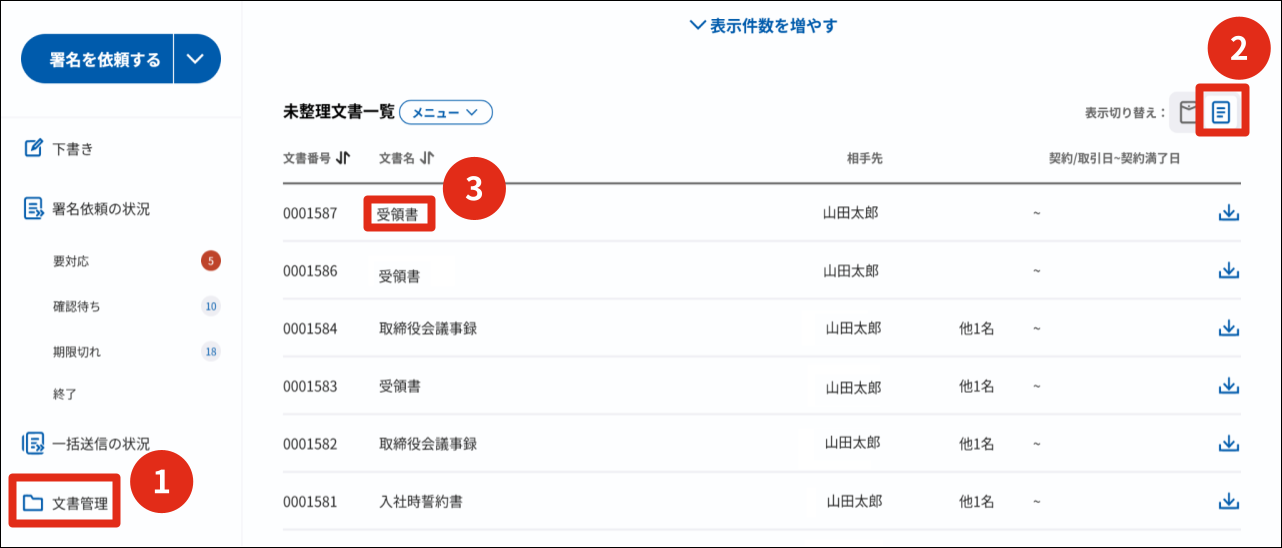Expand the 署名を依頼する dropdown arrow
This screenshot has width=1282, height=548.
[196, 59]
